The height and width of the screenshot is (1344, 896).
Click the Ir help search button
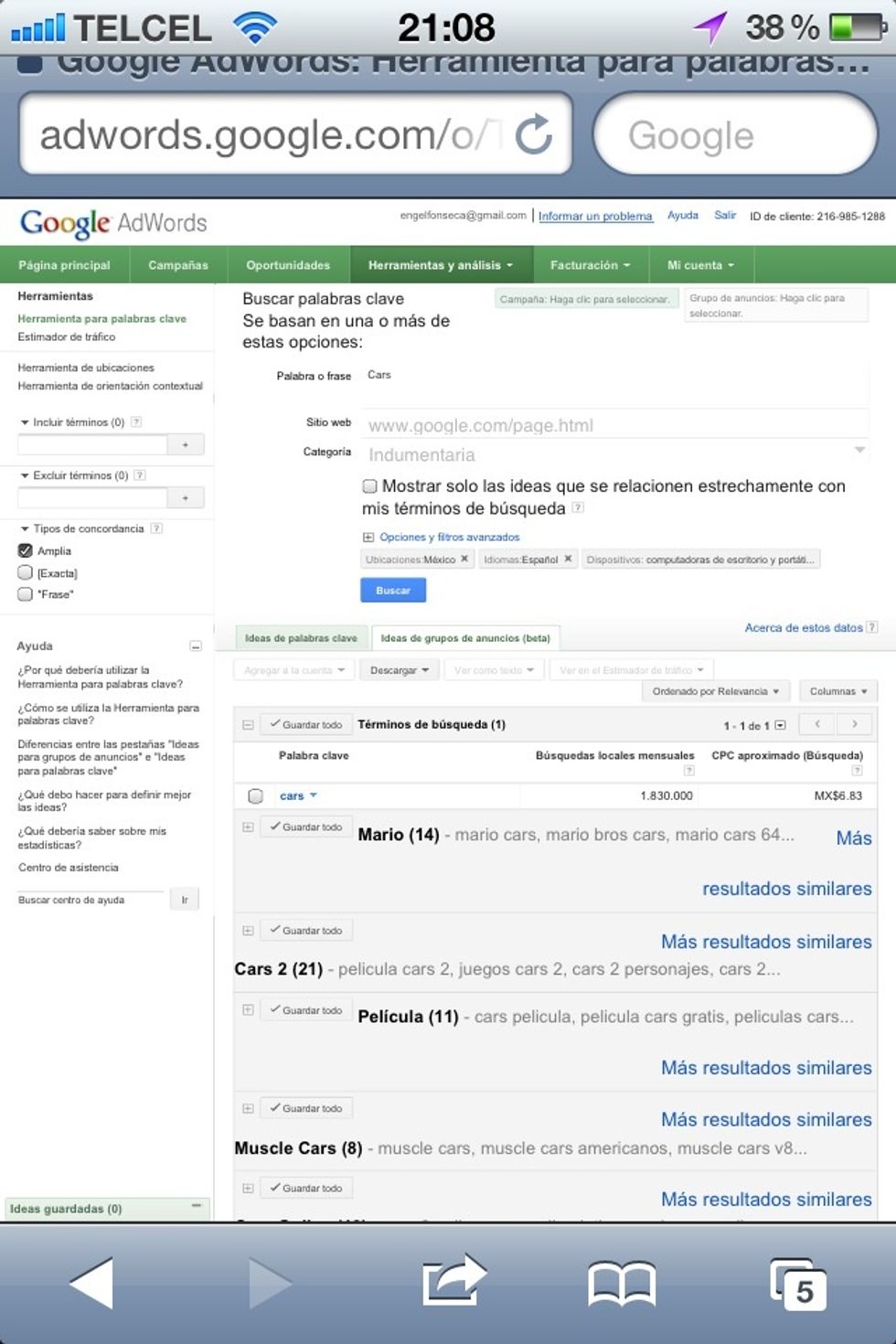[185, 900]
